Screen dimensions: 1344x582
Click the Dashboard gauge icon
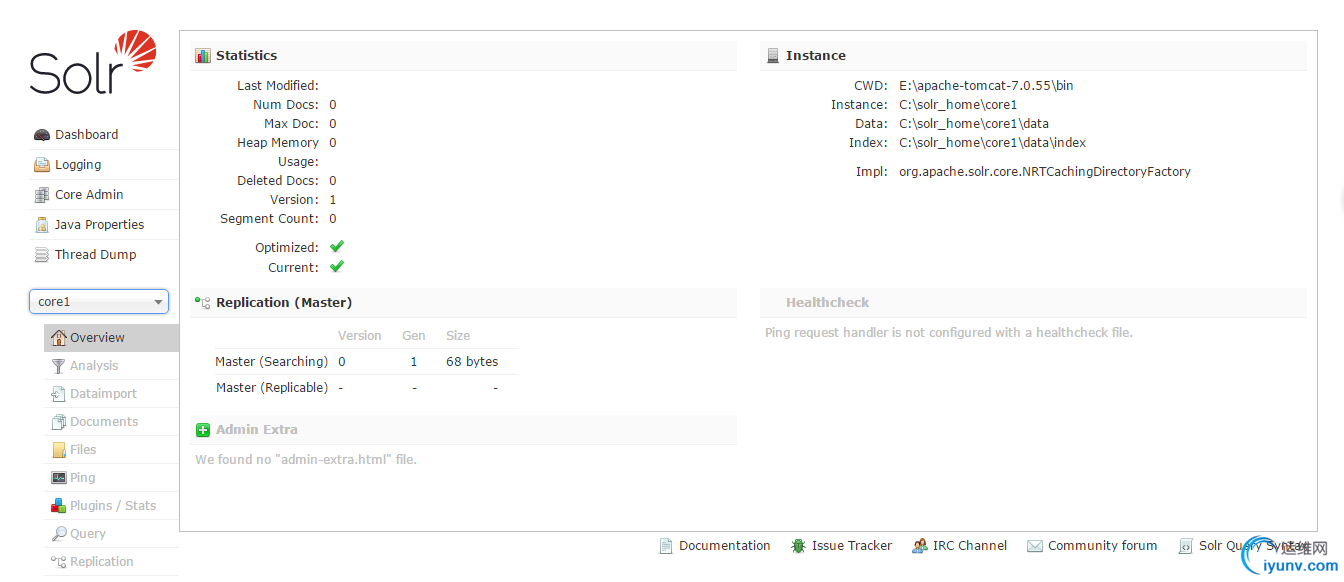(x=42, y=135)
